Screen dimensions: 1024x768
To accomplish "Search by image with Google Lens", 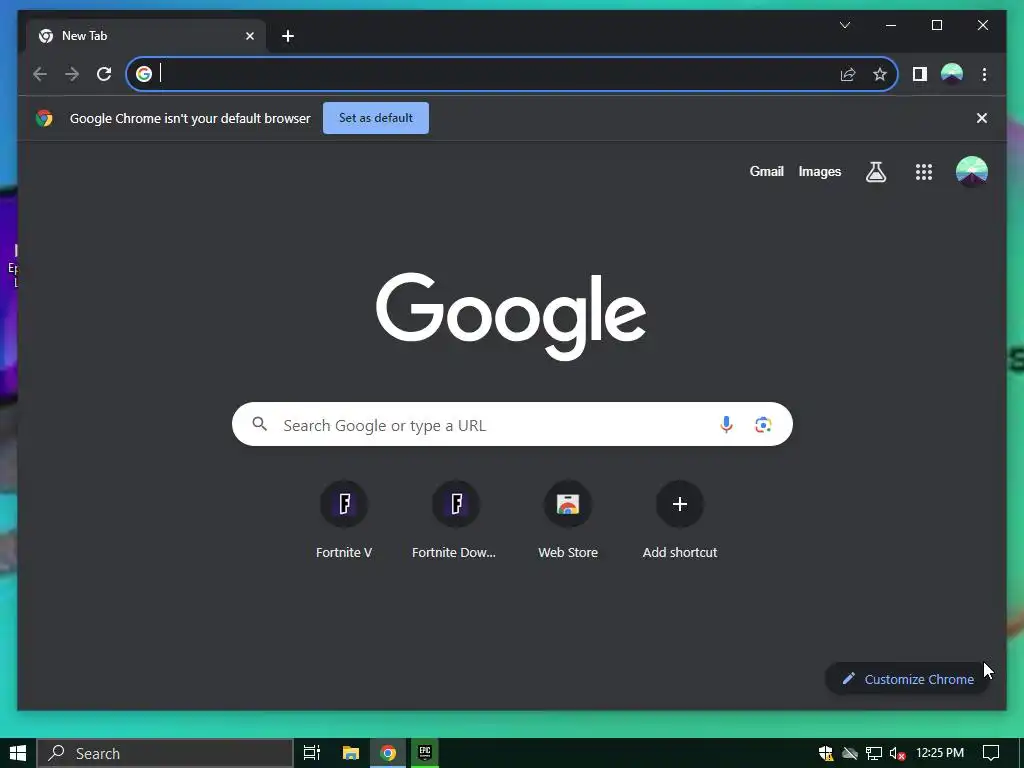I will (763, 425).
